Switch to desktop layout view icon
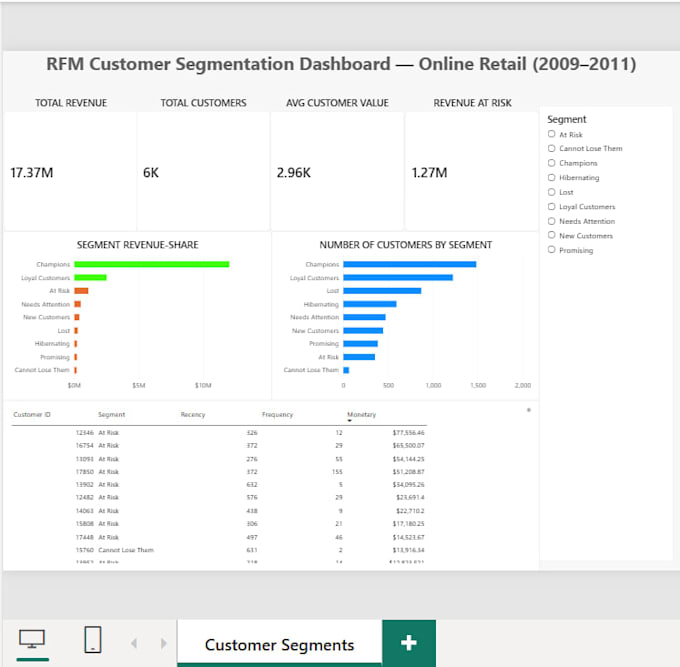 click(x=32, y=639)
